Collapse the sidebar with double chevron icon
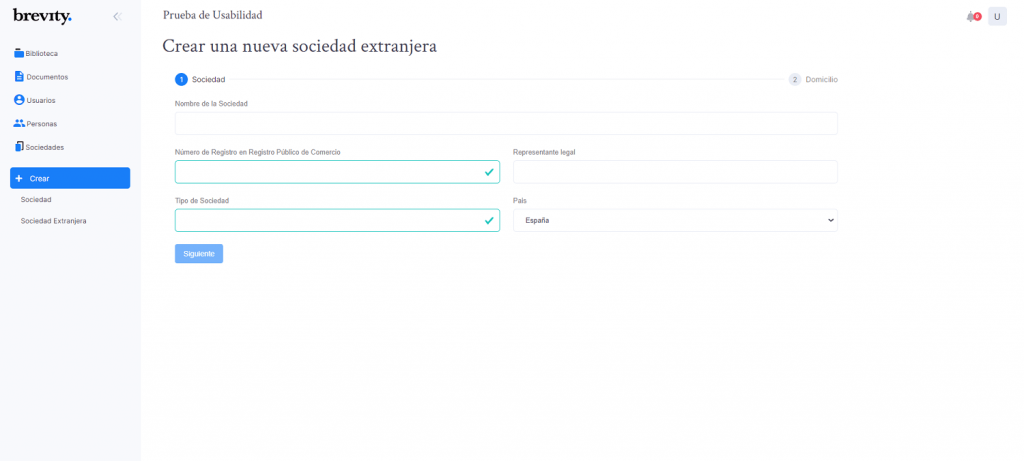The image size is (1024, 461). coord(117,16)
